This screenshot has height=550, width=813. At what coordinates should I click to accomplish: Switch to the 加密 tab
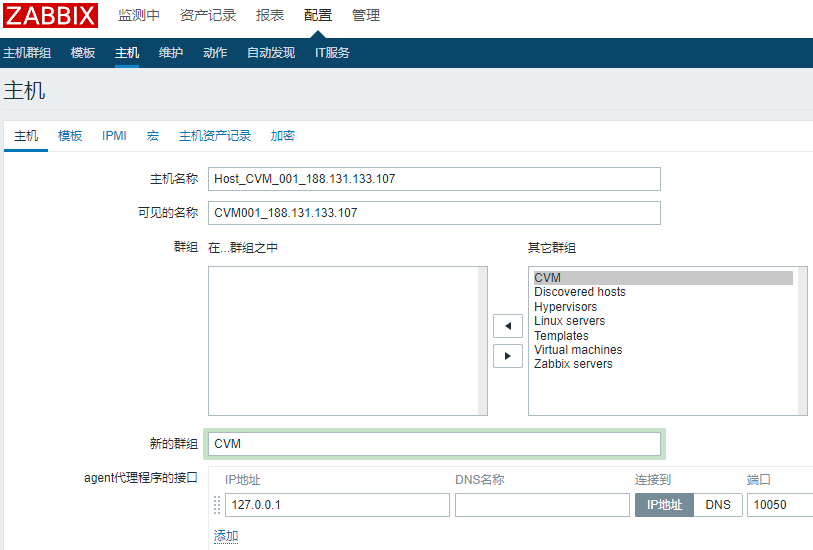pyautogui.click(x=283, y=136)
